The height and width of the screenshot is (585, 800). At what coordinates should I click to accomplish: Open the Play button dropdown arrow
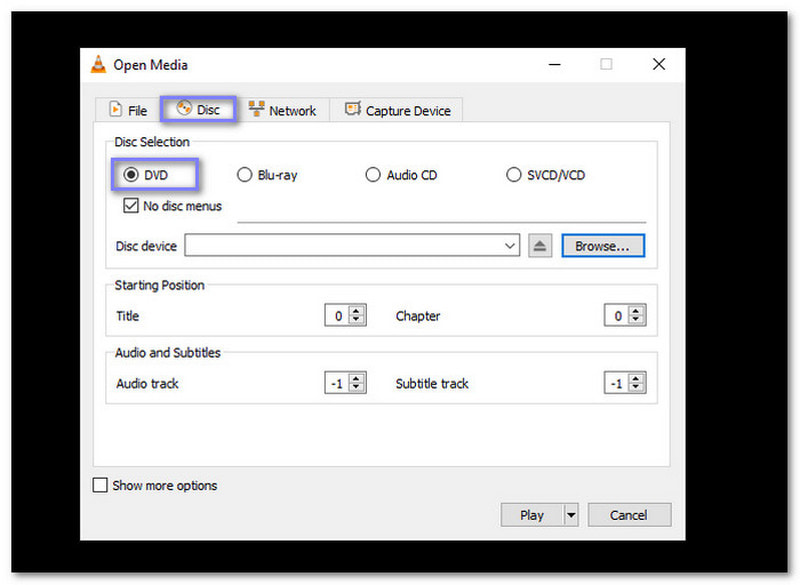pos(571,515)
